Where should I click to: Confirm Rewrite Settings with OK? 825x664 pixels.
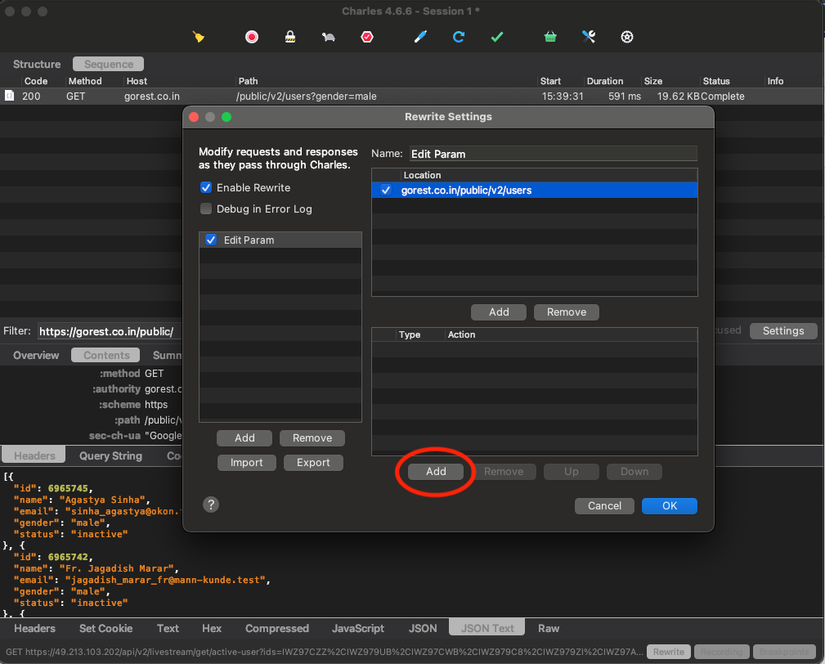(x=669, y=506)
